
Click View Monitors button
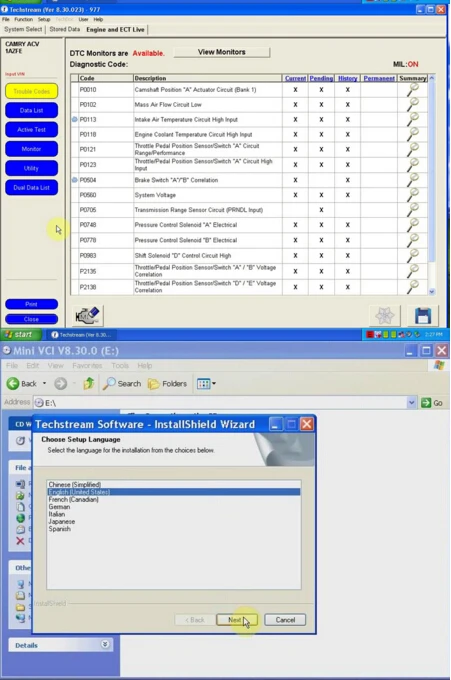pyautogui.click(x=222, y=52)
